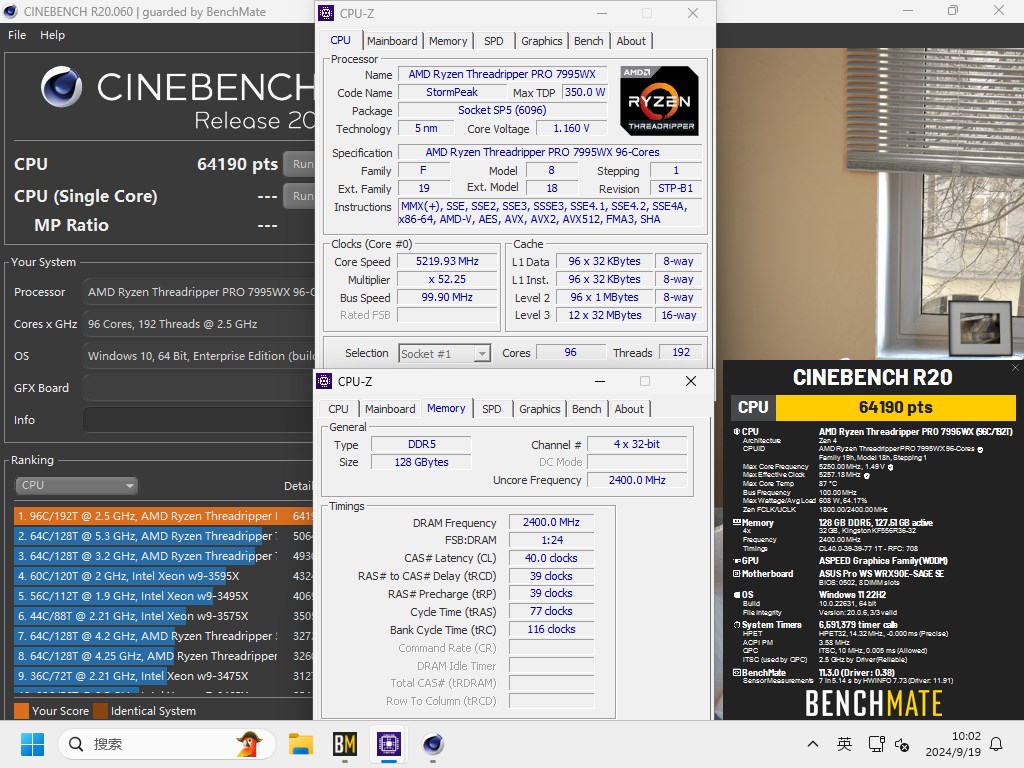This screenshot has height=768, width=1024.
Task: Click the DRAM Frequency value 2400.0 MHz
Action: (x=551, y=522)
